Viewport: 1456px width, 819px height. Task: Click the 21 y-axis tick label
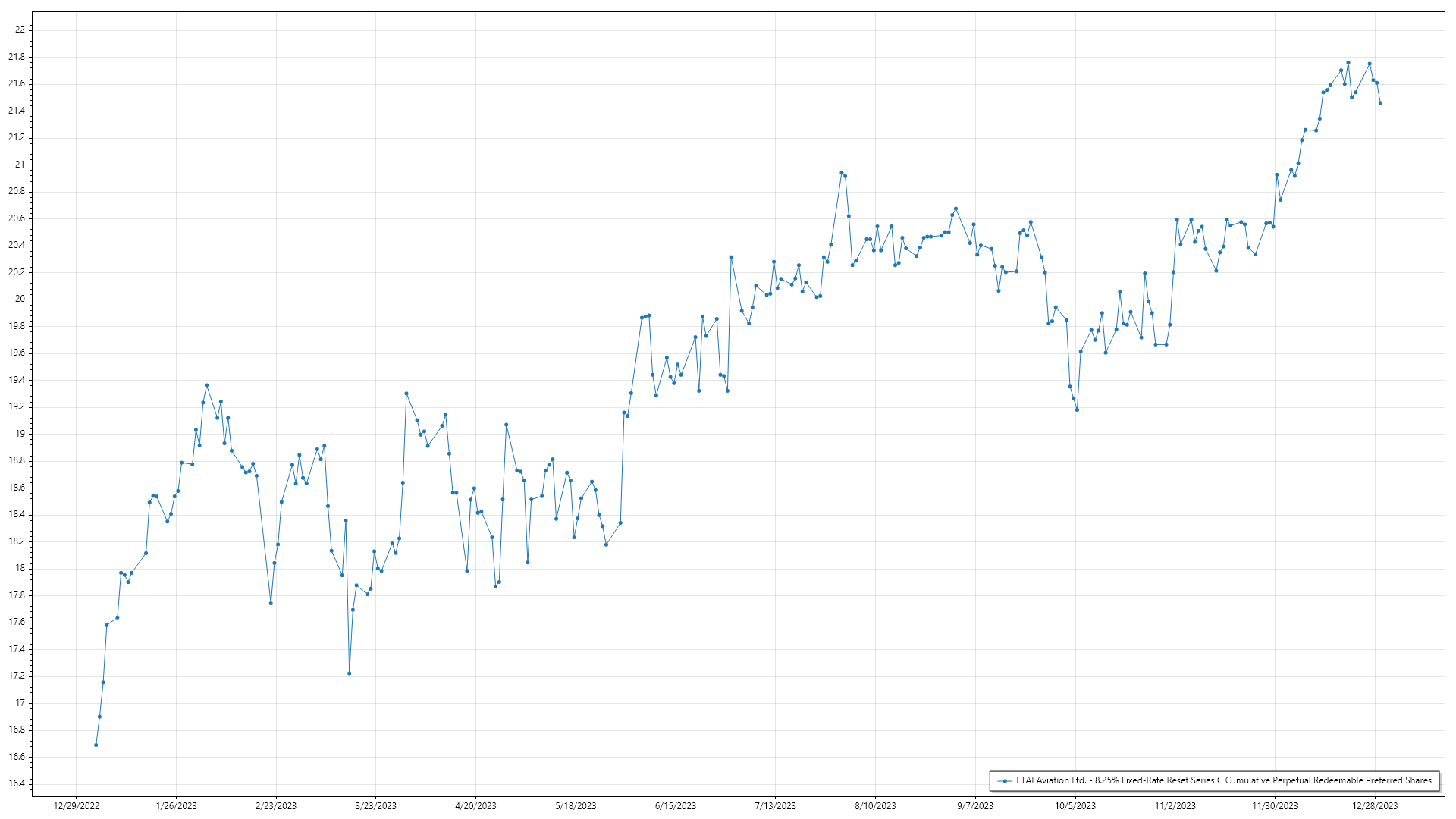click(x=20, y=165)
